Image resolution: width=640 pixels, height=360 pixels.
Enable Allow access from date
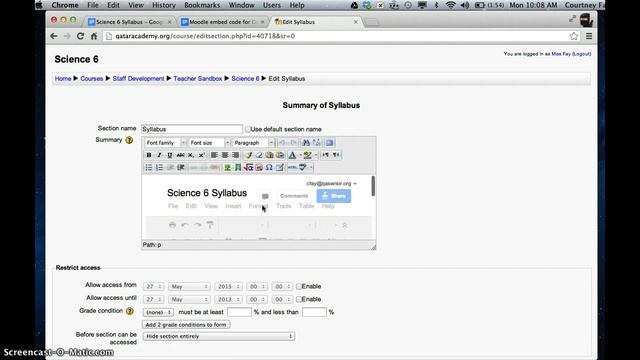298,286
